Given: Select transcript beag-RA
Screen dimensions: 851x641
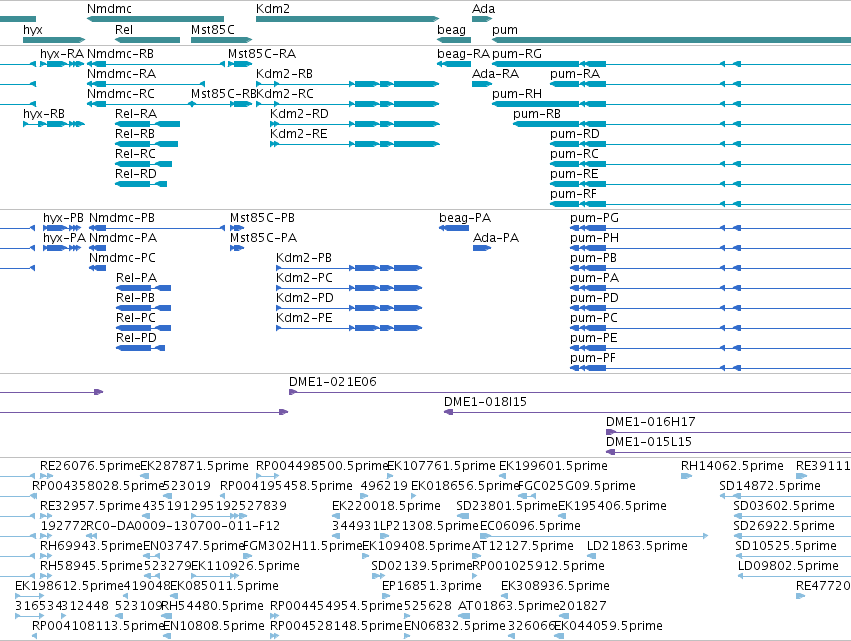Looking at the screenshot, I should pos(463,54).
